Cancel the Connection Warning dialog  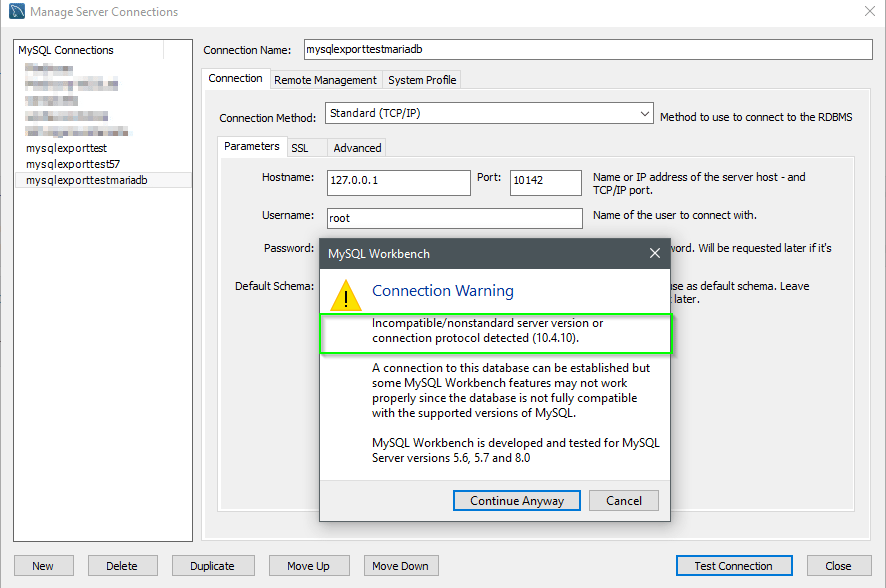point(624,500)
